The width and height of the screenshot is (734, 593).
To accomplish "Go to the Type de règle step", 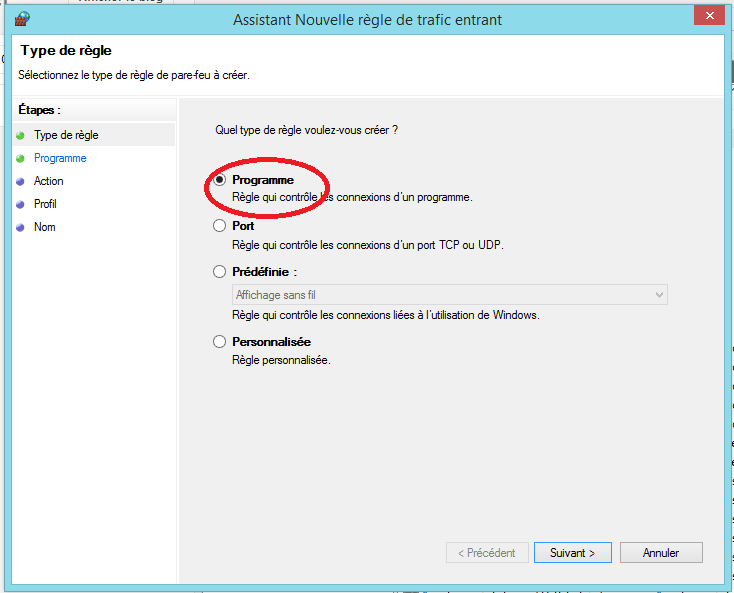I will pyautogui.click(x=66, y=135).
